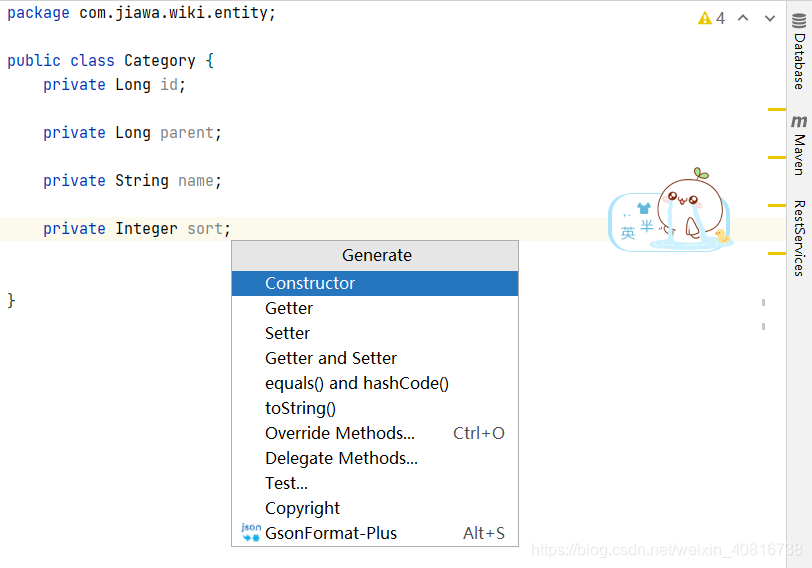Click the parent field identifier

coord(186,133)
